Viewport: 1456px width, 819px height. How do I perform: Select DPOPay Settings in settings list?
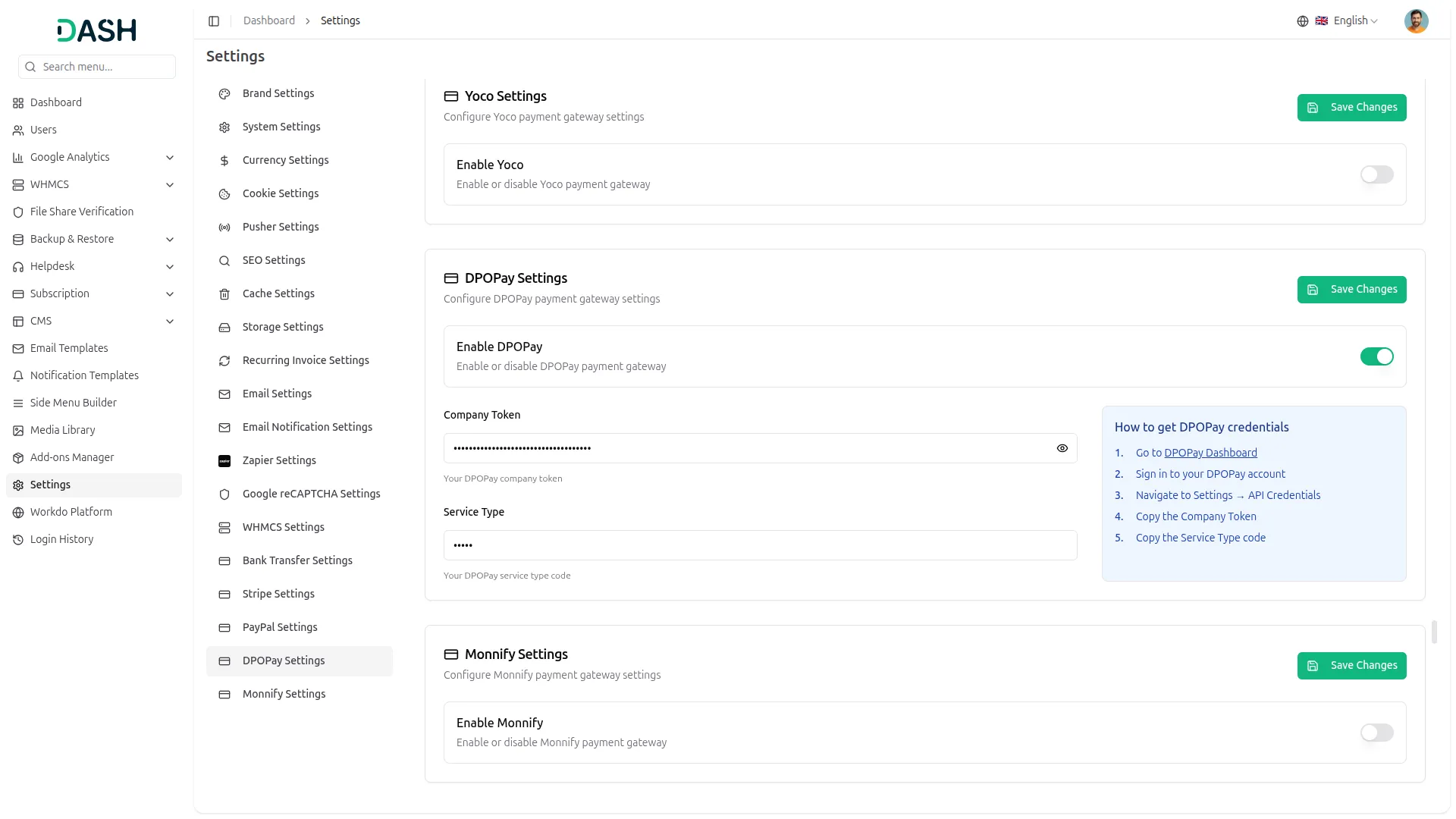[300, 661]
